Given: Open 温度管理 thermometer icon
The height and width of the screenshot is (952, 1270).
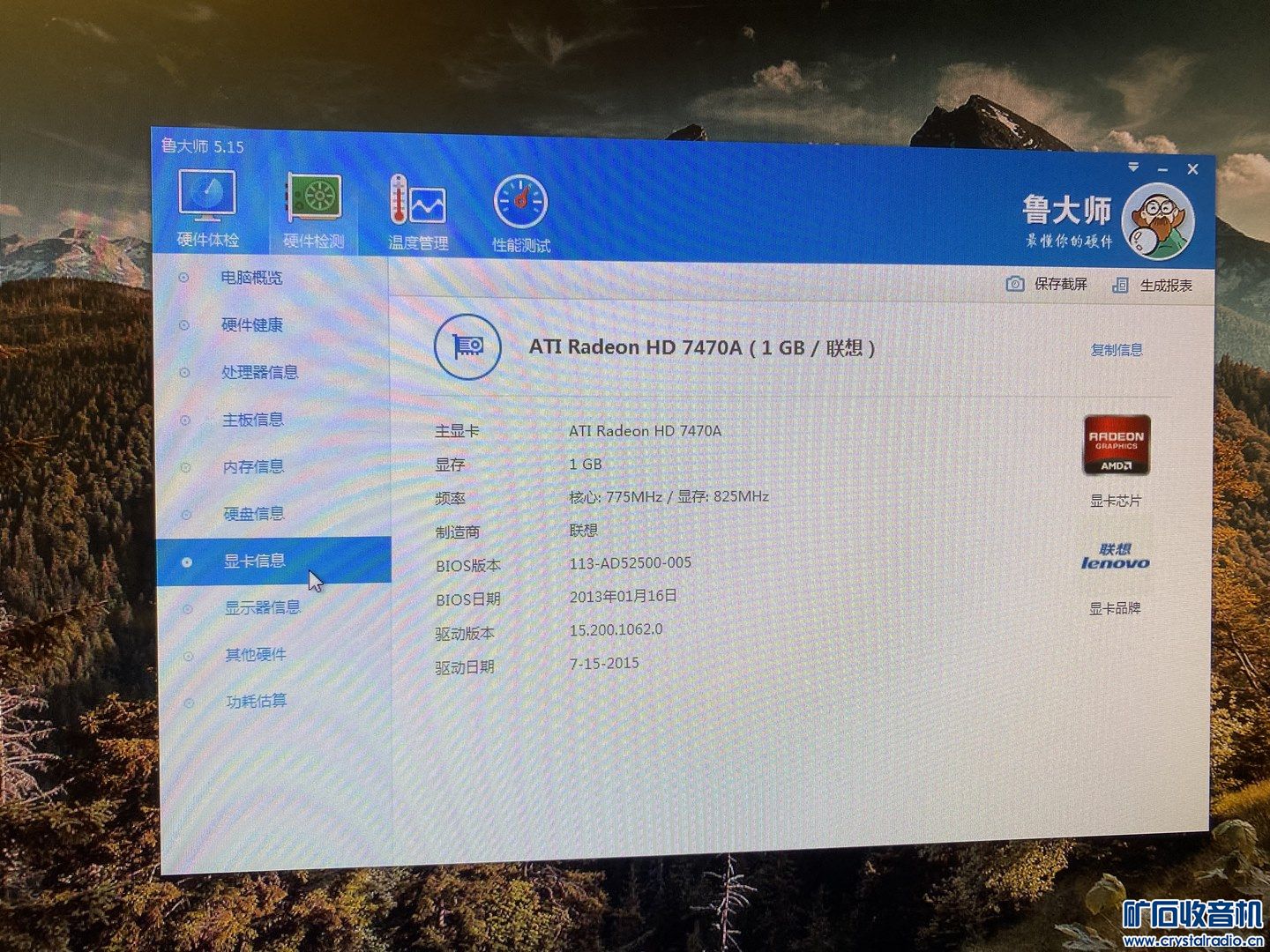Looking at the screenshot, I should [x=418, y=201].
